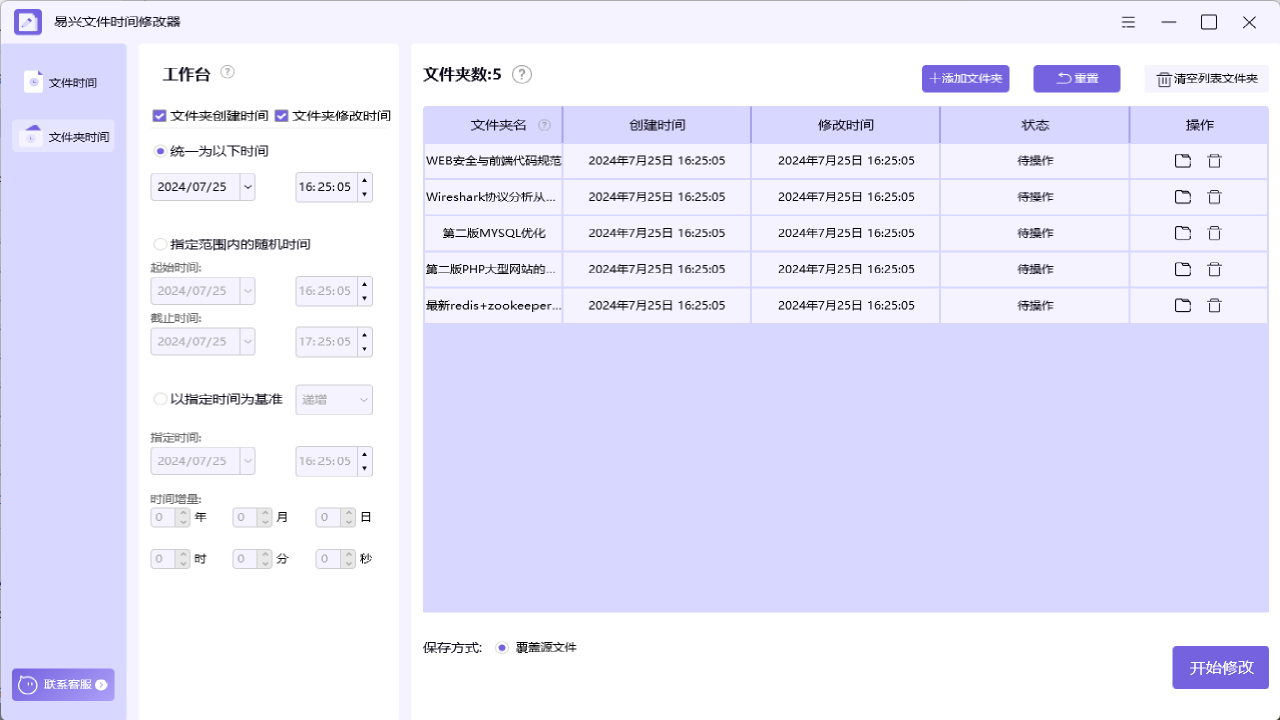Uncheck the 文件夹创建时间 checkbox
Image resolution: width=1280 pixels, height=720 pixels.
pyautogui.click(x=160, y=115)
